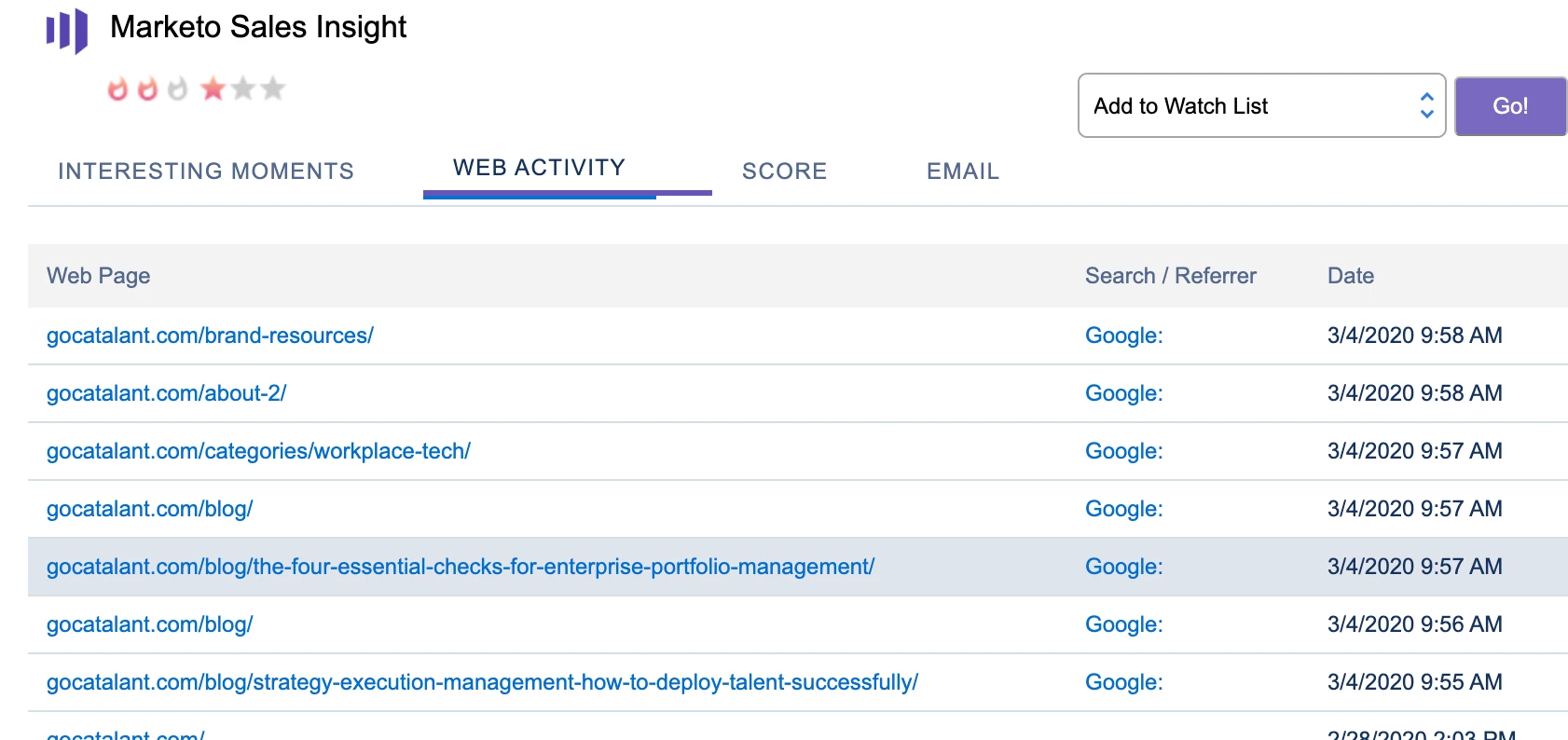The height and width of the screenshot is (740, 1568).
Task: Switch to the Interesting Moments tab
Action: pos(206,171)
